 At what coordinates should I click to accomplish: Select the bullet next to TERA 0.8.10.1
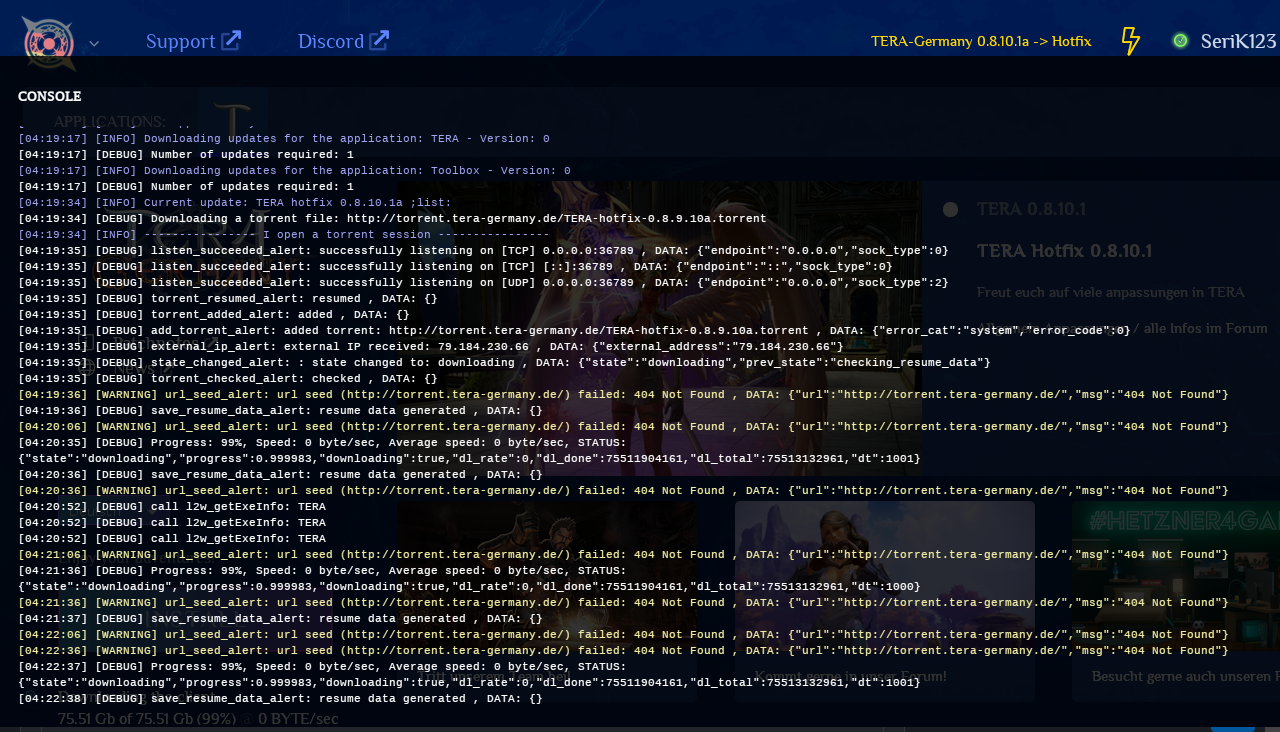[x=950, y=209]
